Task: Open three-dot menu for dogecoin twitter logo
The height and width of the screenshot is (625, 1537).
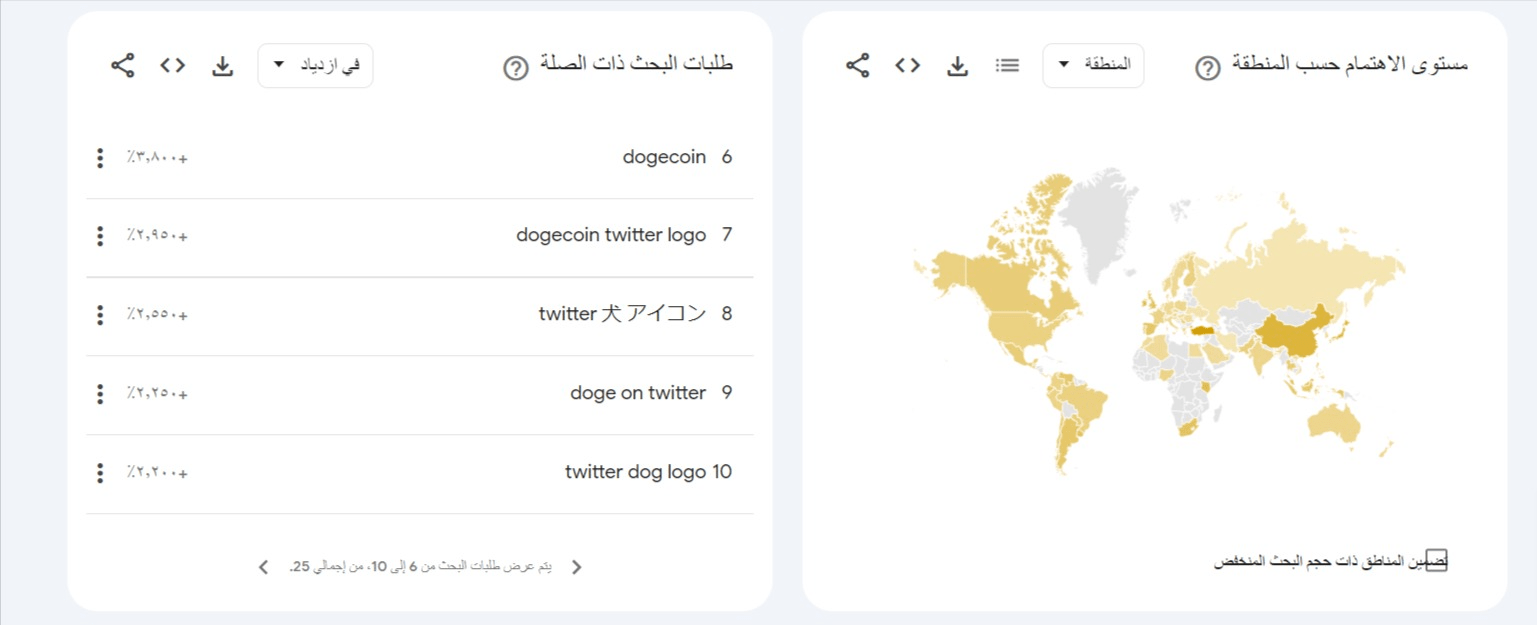Action: point(99,236)
